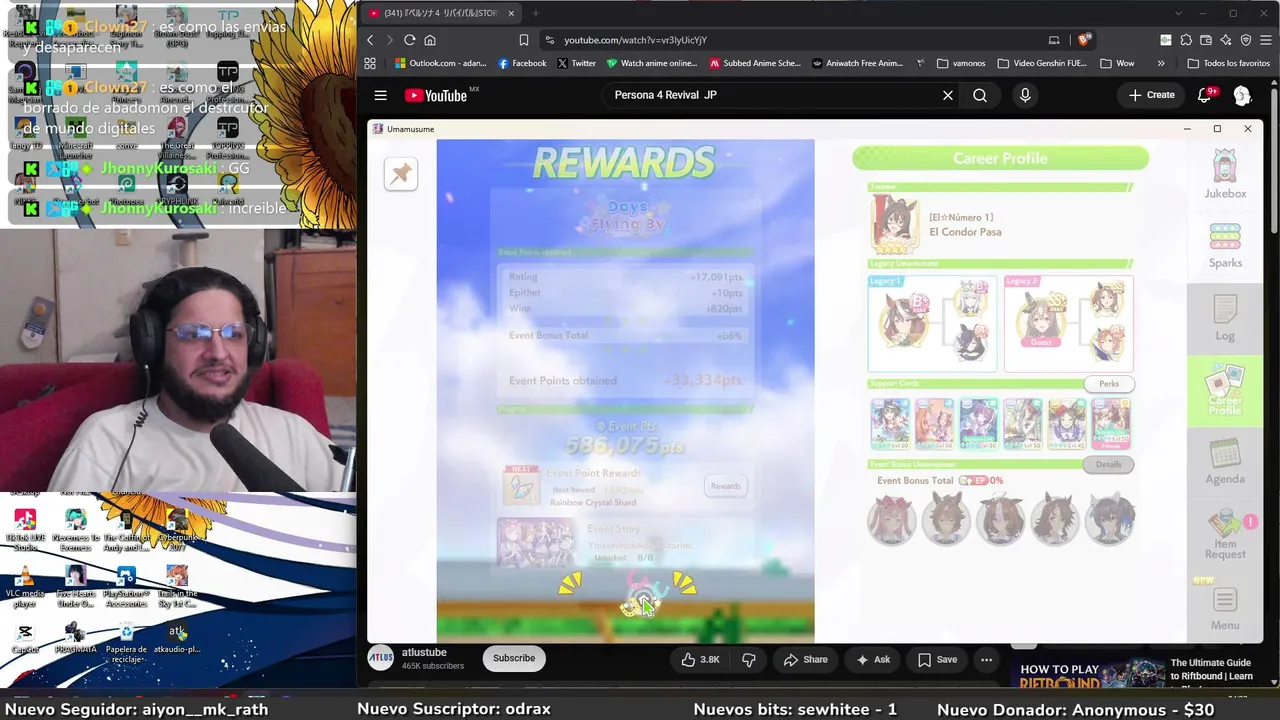The width and height of the screenshot is (1280, 720).
Task: Open the Twitter bookmark
Action: 577,63
